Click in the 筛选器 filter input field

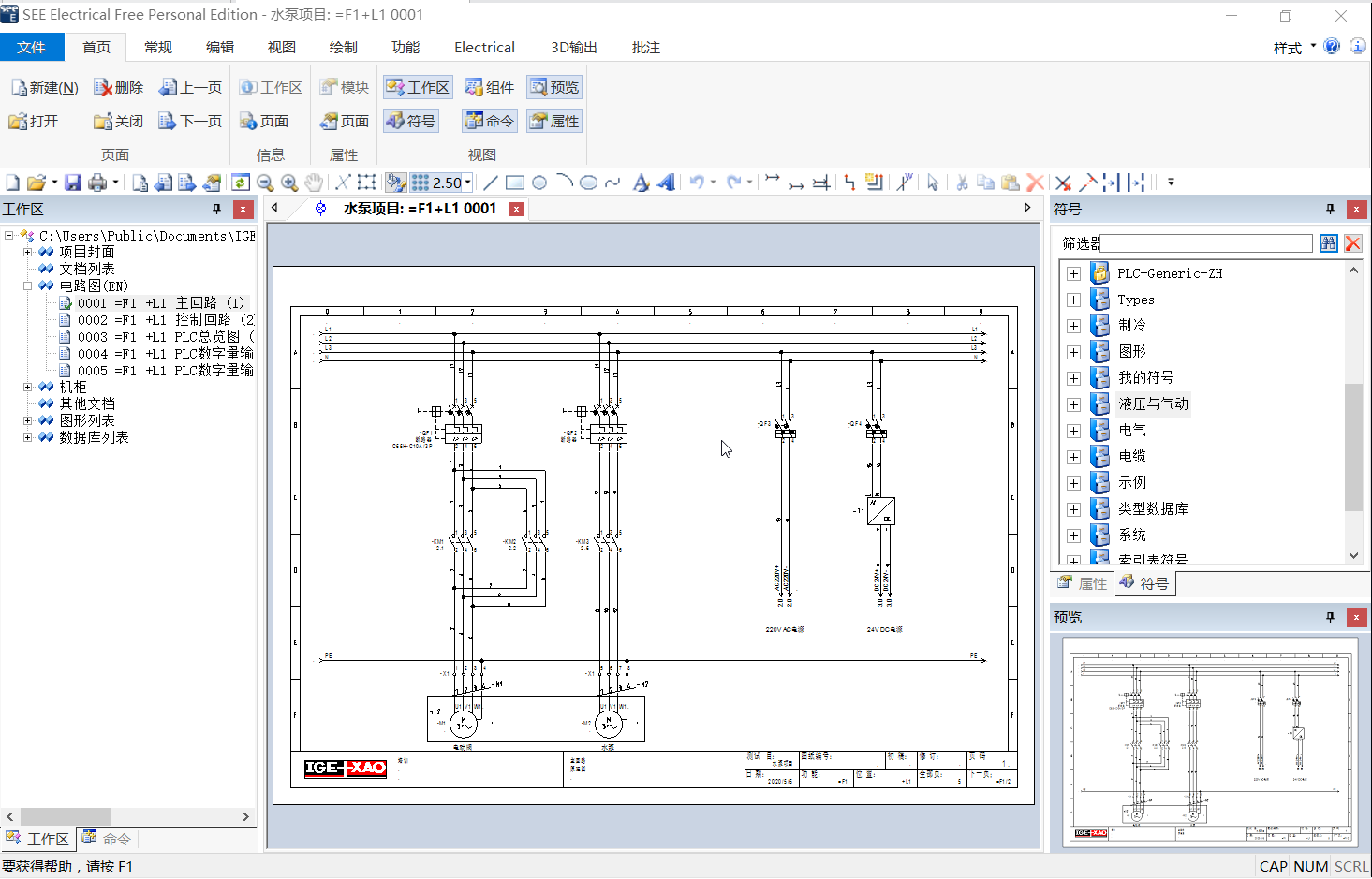[x=1206, y=243]
